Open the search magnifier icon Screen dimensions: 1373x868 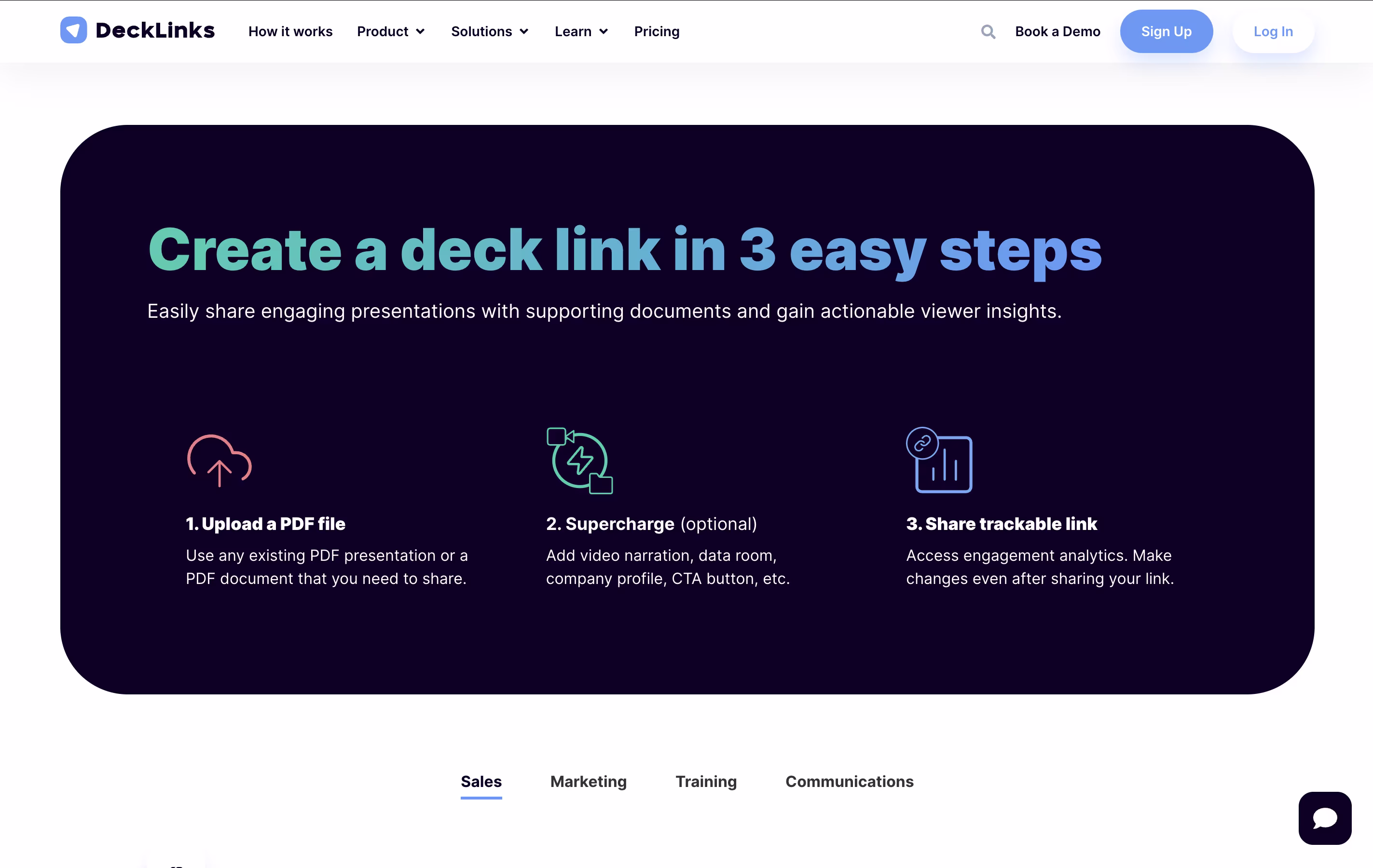pyautogui.click(x=988, y=32)
